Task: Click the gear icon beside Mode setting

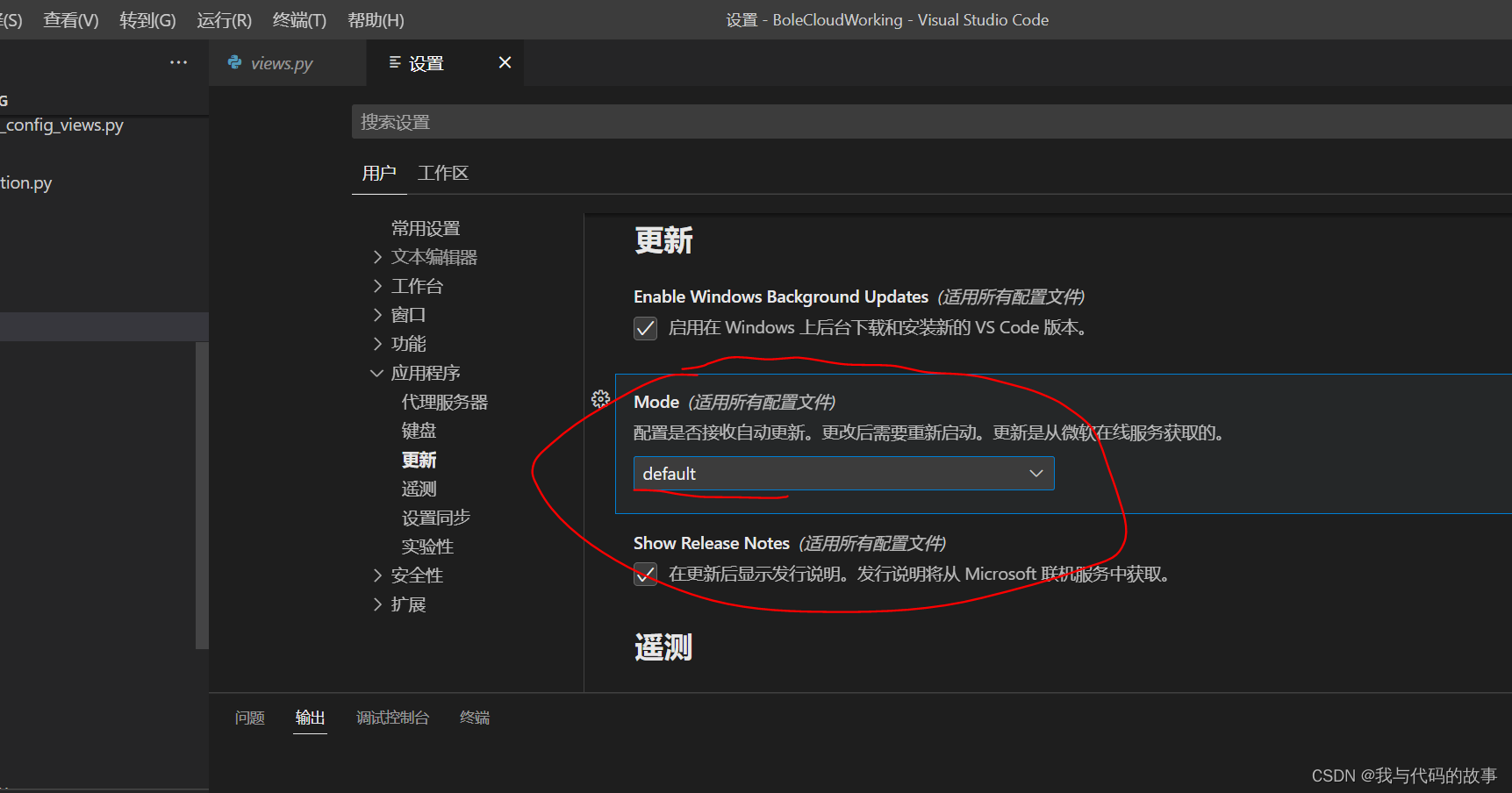Action: click(x=601, y=400)
